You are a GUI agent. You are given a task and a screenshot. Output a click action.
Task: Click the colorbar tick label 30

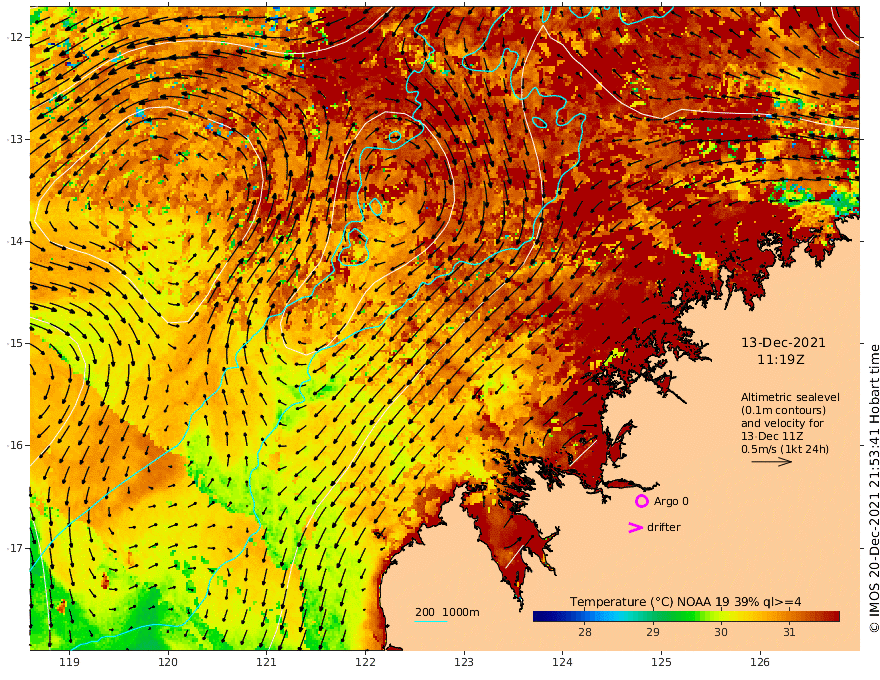tap(721, 632)
